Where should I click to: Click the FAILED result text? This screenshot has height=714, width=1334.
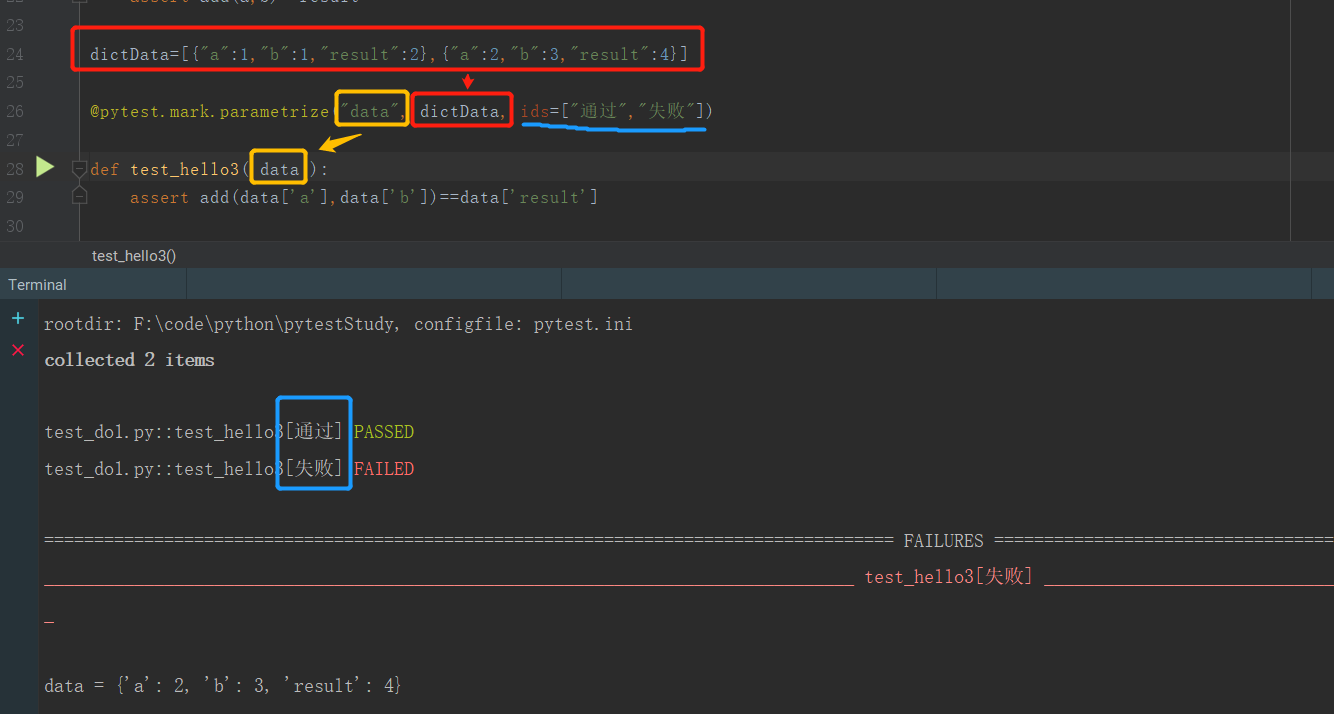click(384, 468)
